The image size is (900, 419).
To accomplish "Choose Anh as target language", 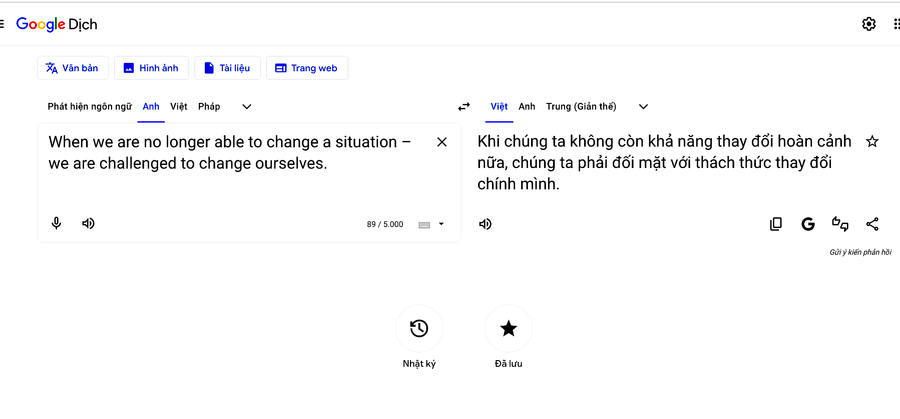I will click(x=527, y=106).
